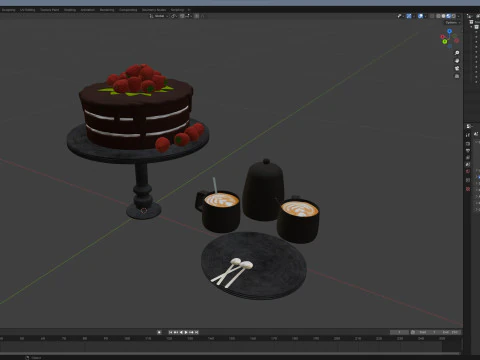Viewport: 480px width, 360px height.
Task: Open the Options dropdown in viewport
Action: point(452,23)
